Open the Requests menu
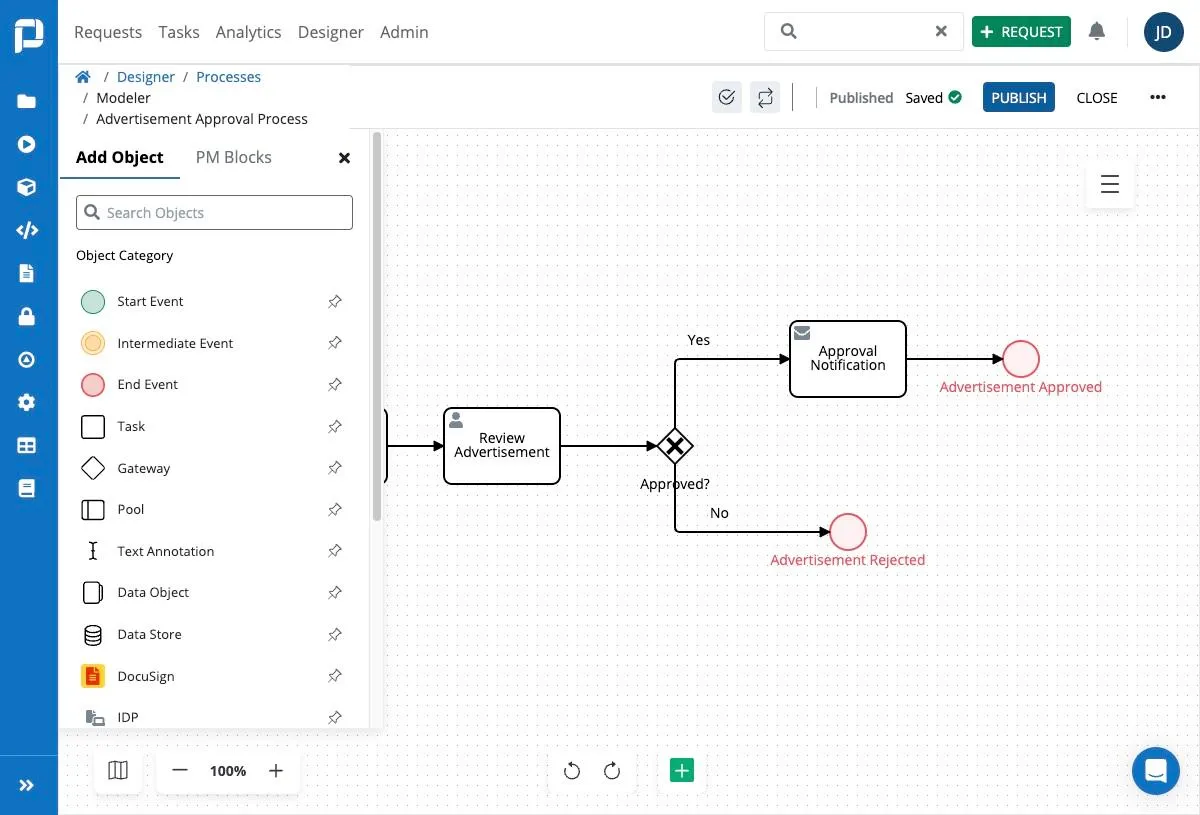The image size is (1200, 815). pos(108,32)
